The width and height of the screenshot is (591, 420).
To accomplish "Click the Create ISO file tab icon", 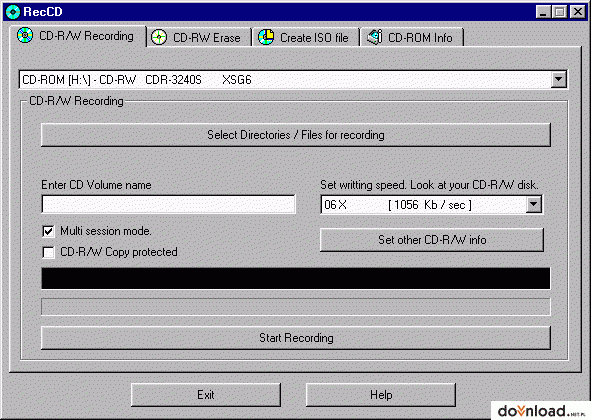I will [266, 37].
